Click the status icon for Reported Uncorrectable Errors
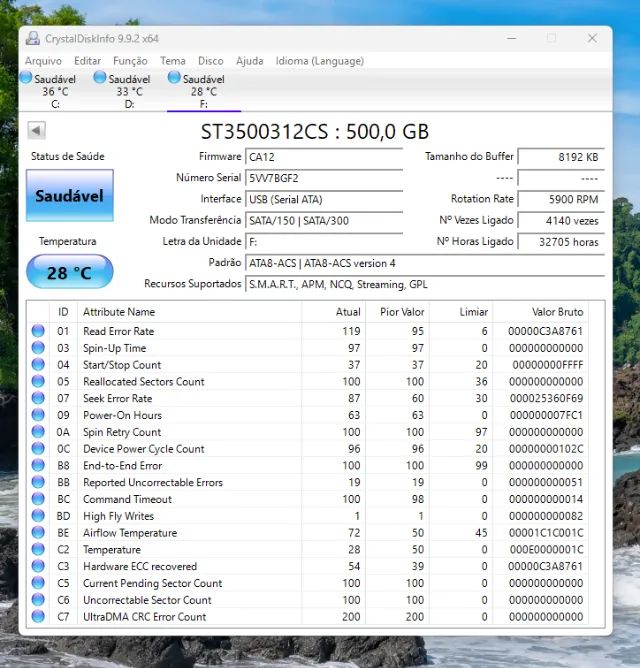640x668 pixels. [x=38, y=482]
